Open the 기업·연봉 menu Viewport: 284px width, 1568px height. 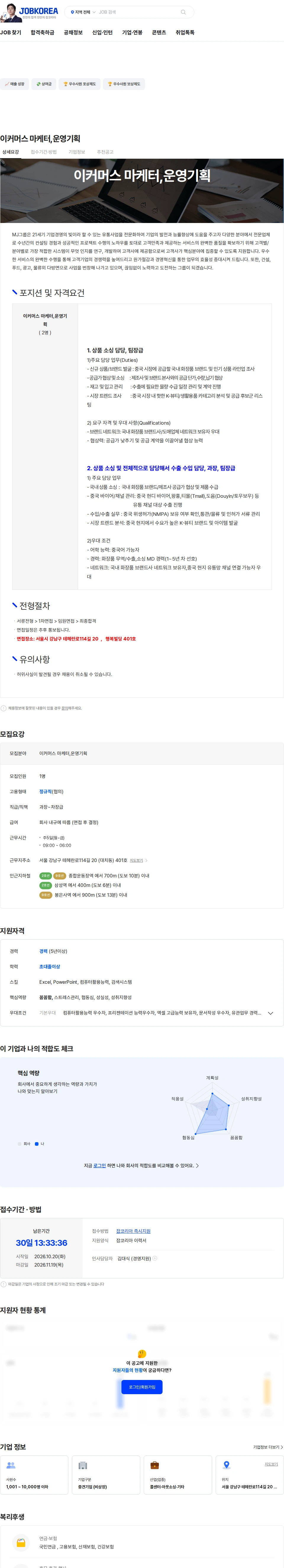(132, 33)
